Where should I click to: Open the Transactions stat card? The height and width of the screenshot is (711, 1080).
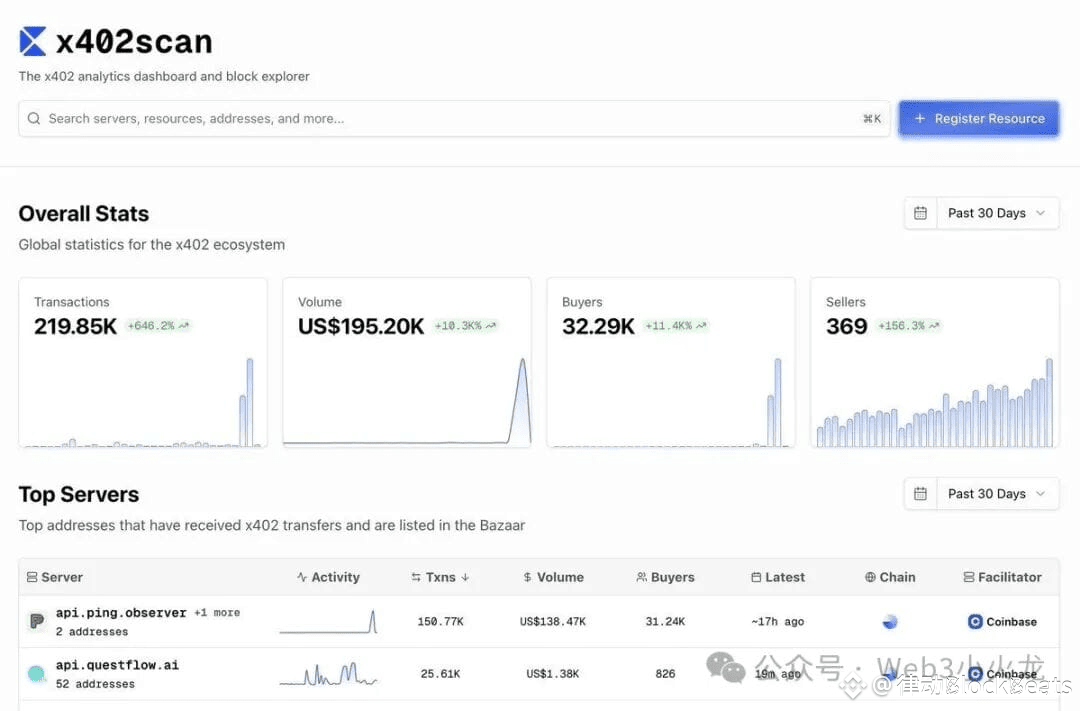coord(143,362)
